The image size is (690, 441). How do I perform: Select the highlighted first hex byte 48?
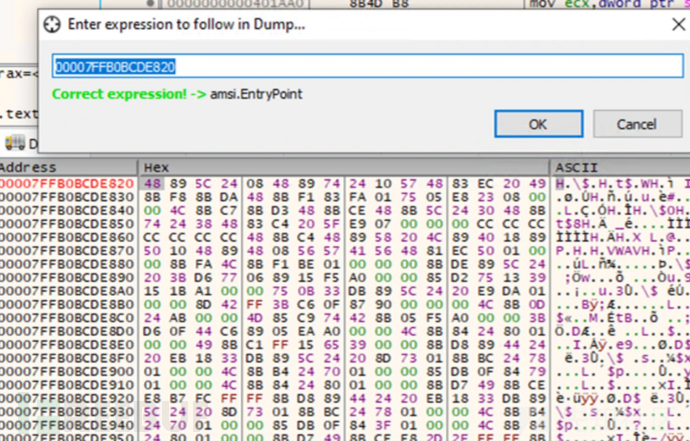[x=152, y=183]
